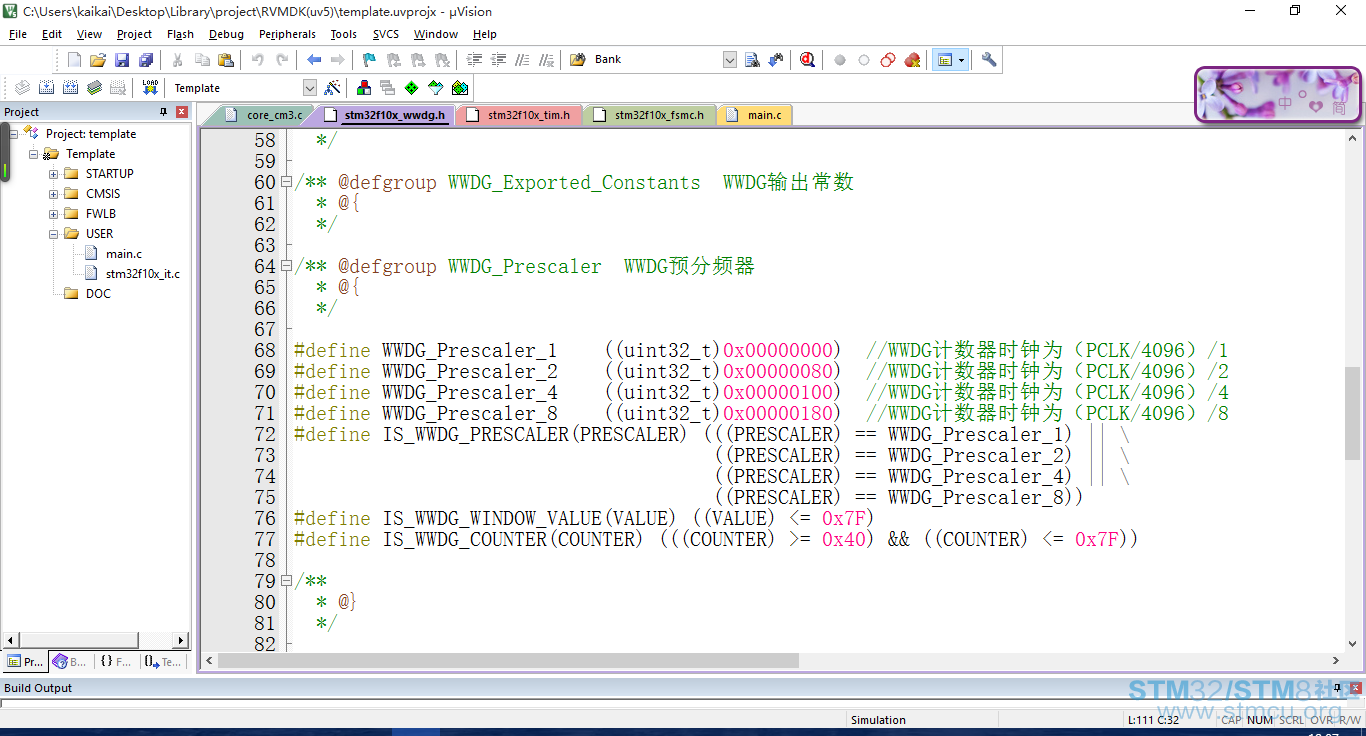Open the Peripherals menu
The width and height of the screenshot is (1366, 736).
coord(288,34)
